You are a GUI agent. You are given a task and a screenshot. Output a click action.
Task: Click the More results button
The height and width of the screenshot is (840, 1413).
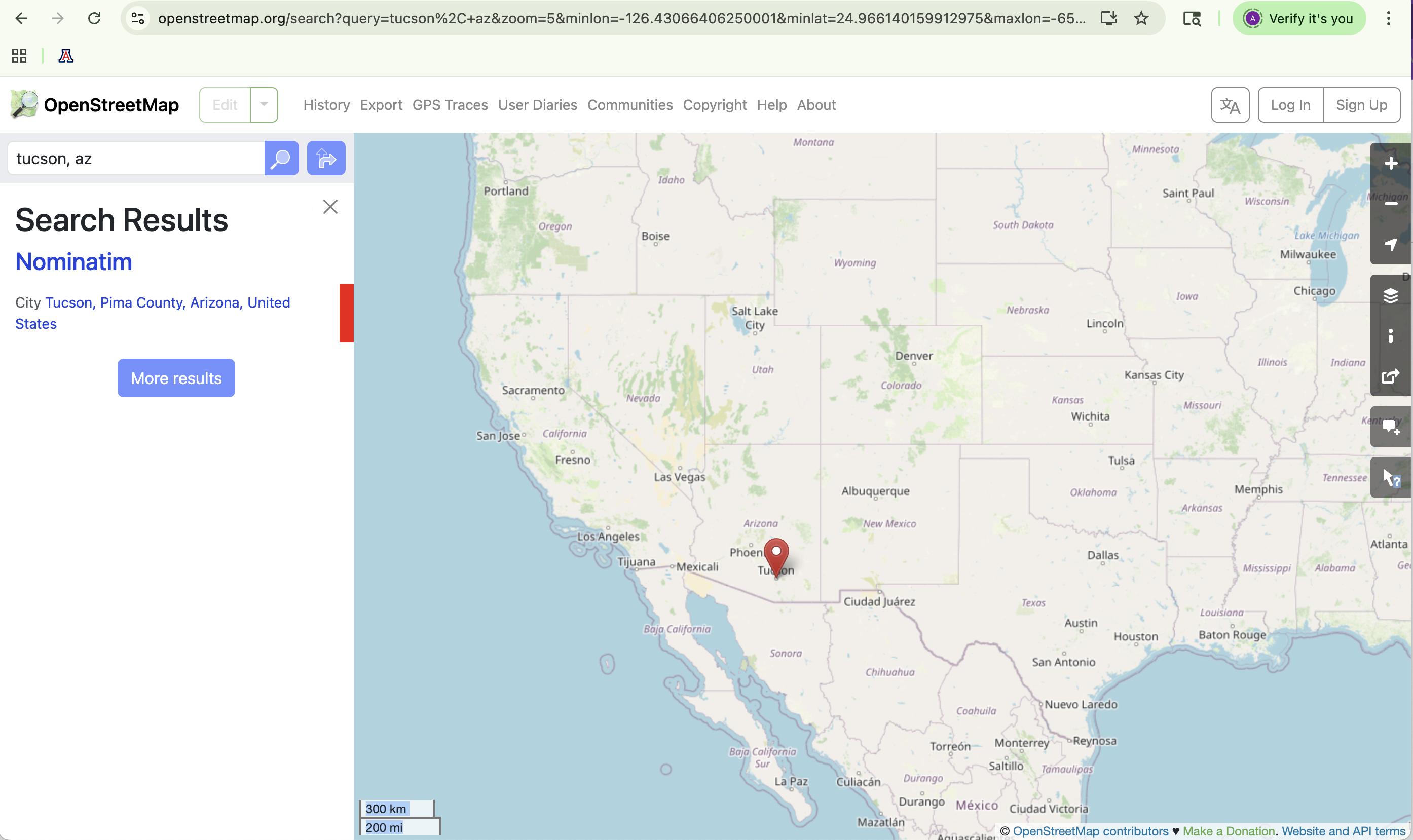[x=176, y=378]
